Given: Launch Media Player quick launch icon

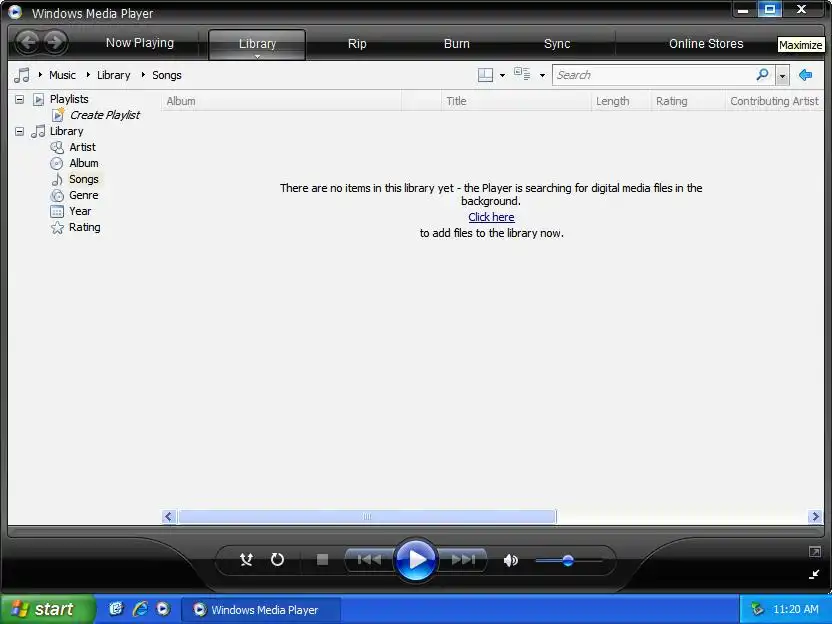Looking at the screenshot, I should click(163, 609).
